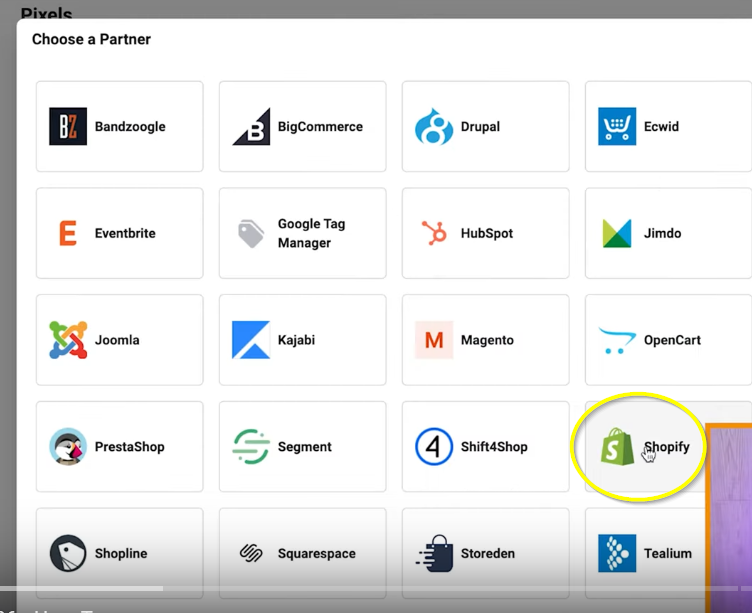Click the Joomla logo icon
752x613 pixels.
[x=68, y=340]
